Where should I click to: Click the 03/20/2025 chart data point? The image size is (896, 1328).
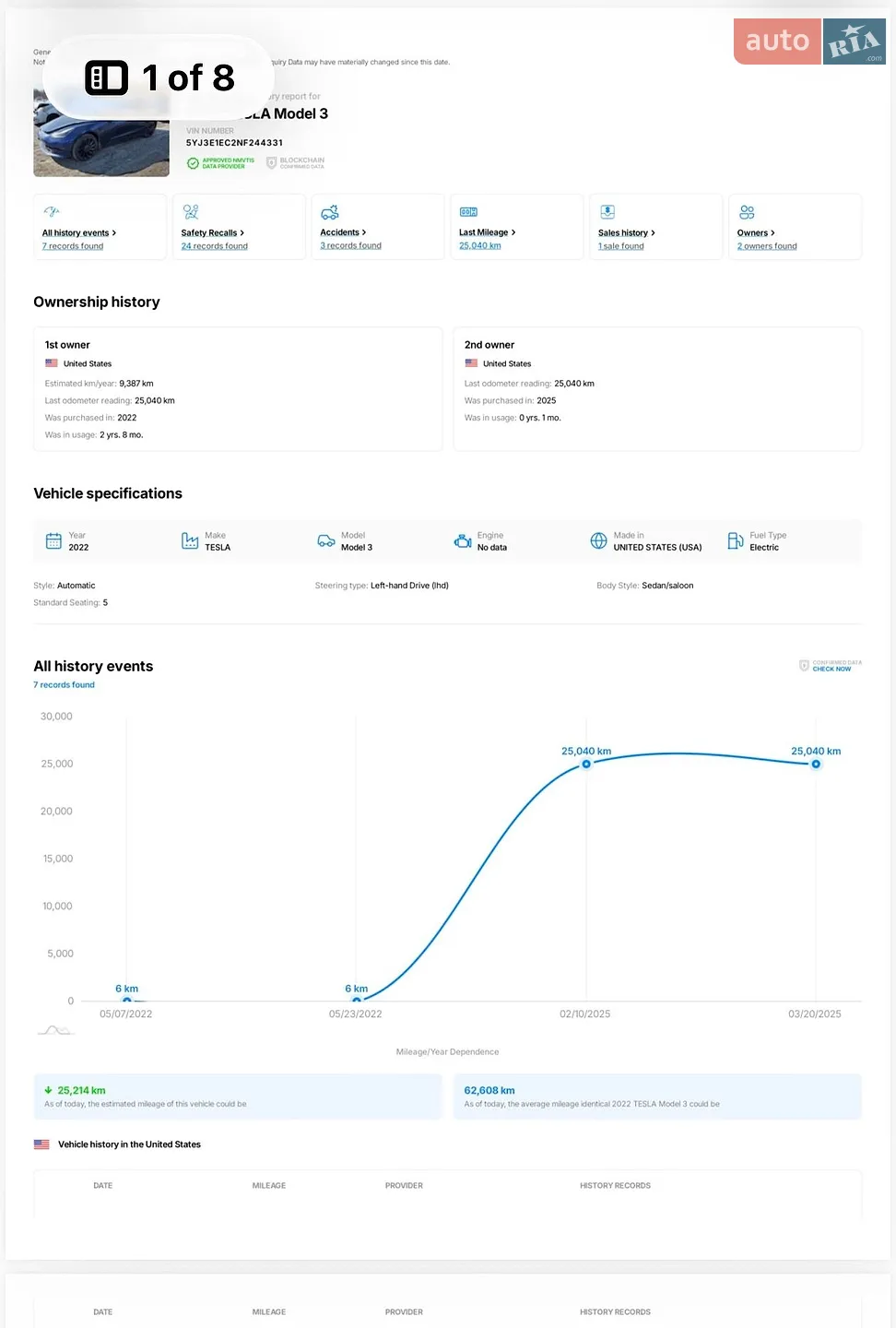point(816,765)
